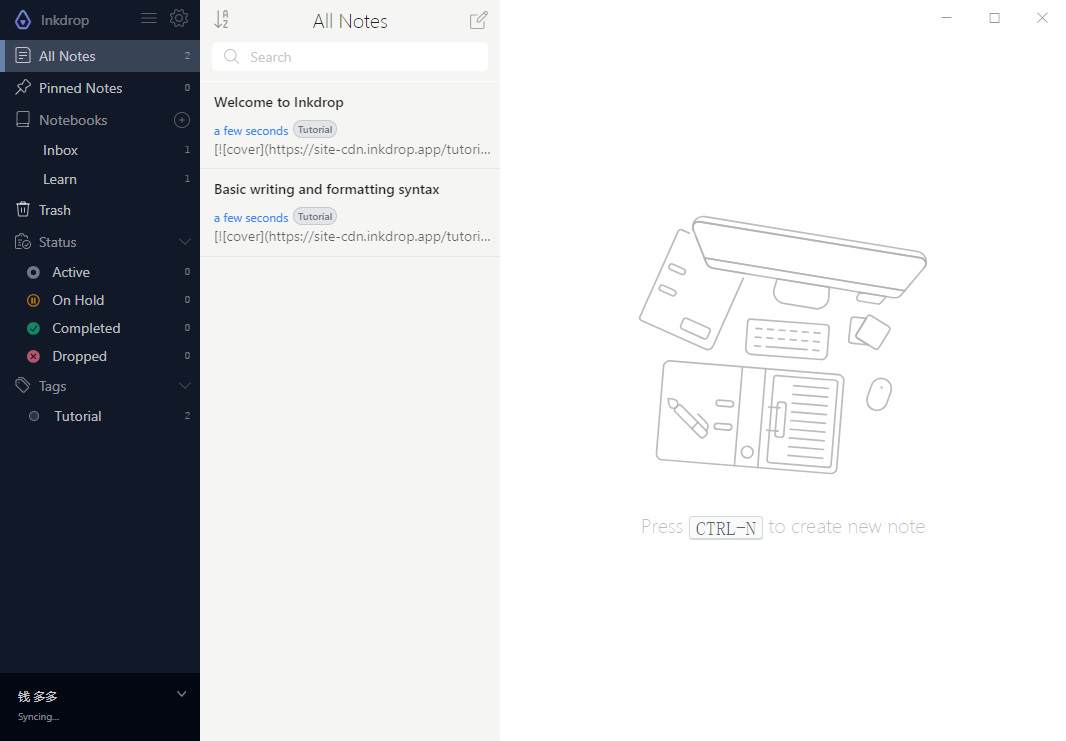The height and width of the screenshot is (741, 1066).
Task: Click the sort order A-Z icon
Action: [x=221, y=20]
